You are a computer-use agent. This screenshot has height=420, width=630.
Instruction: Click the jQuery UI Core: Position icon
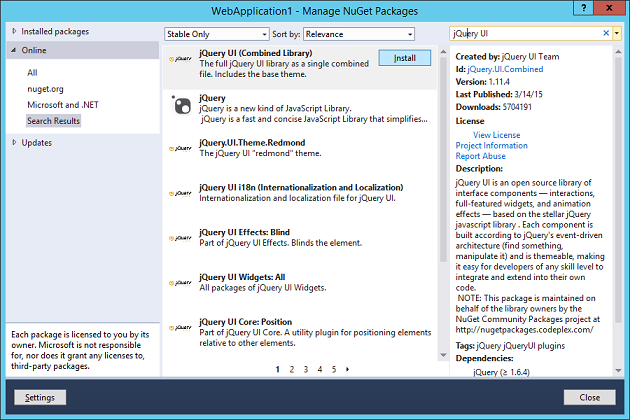coord(180,328)
